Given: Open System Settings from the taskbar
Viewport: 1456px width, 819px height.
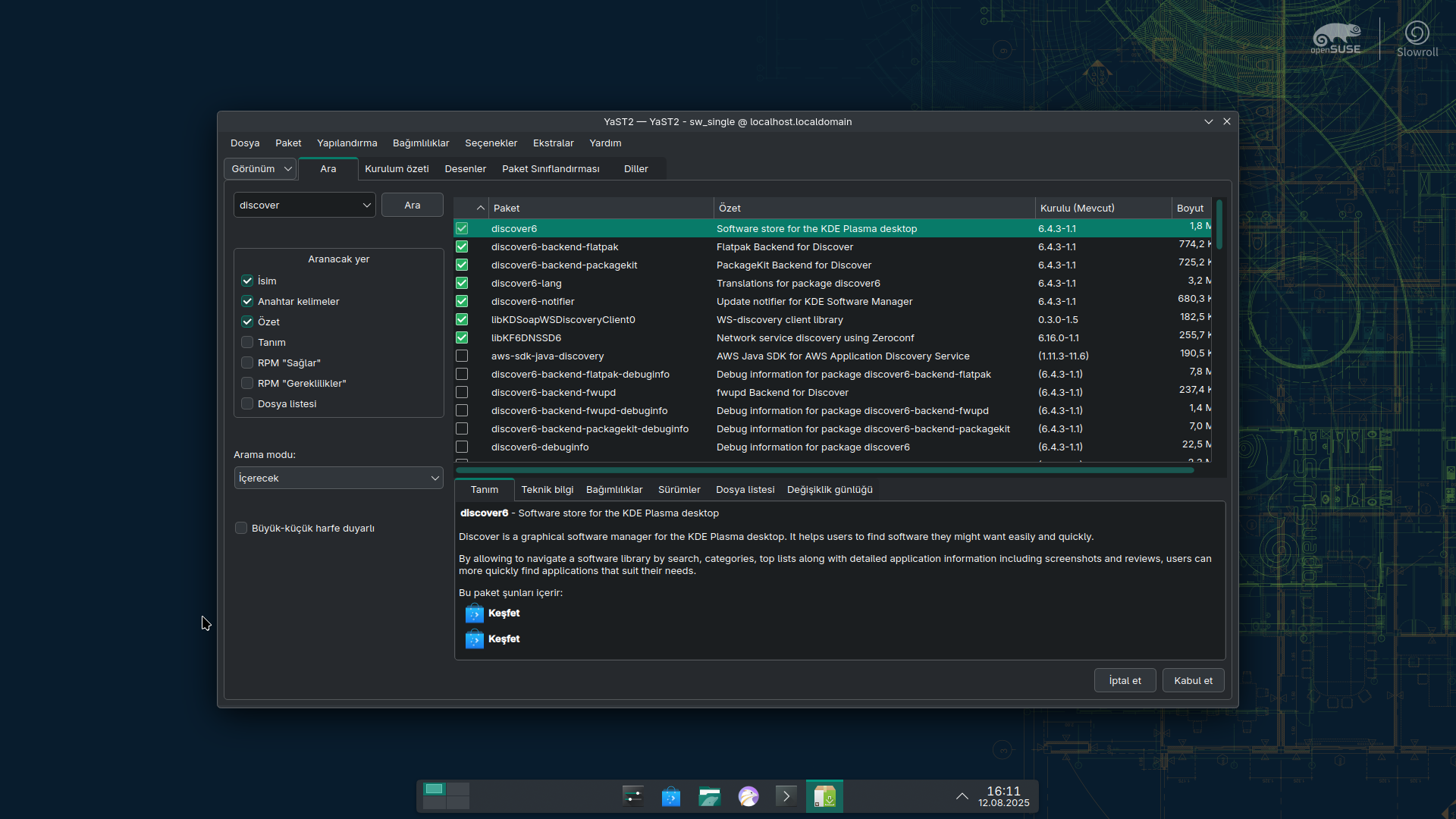Looking at the screenshot, I should pyautogui.click(x=632, y=796).
